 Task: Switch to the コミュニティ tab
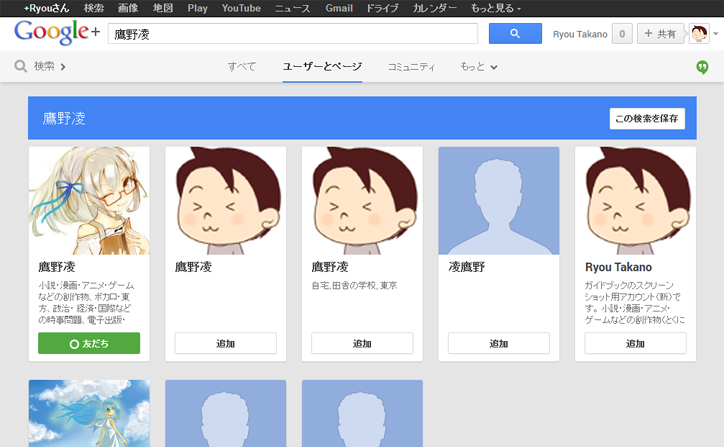411,67
